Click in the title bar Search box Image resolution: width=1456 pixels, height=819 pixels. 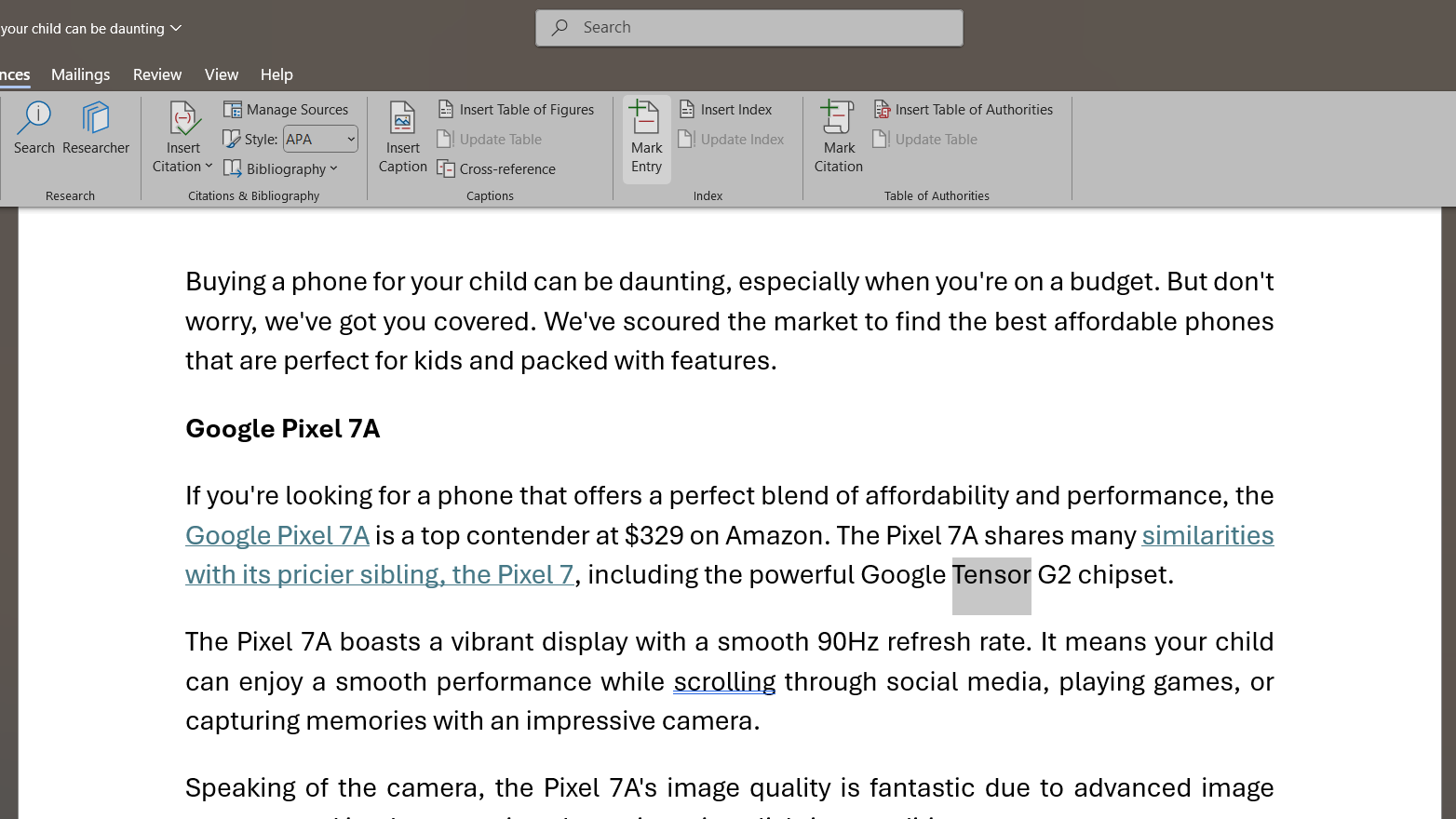click(x=749, y=28)
